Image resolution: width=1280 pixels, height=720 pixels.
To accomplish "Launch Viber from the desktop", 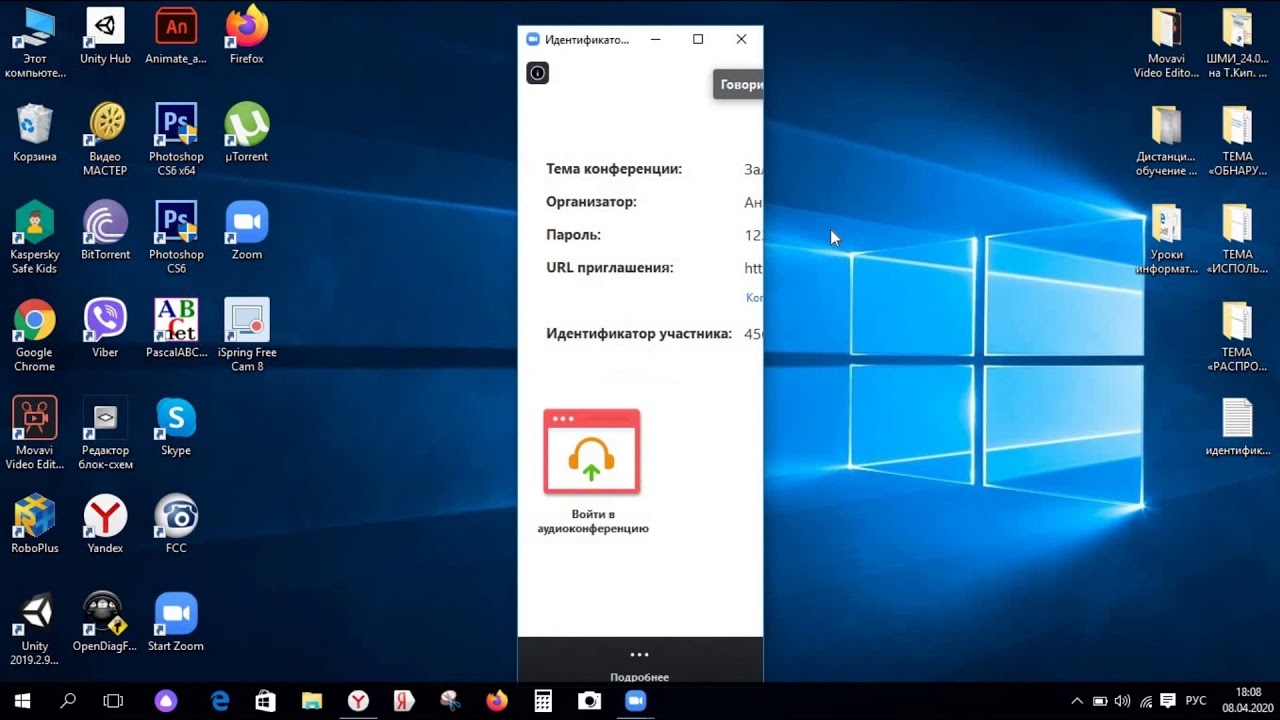I will tap(105, 330).
